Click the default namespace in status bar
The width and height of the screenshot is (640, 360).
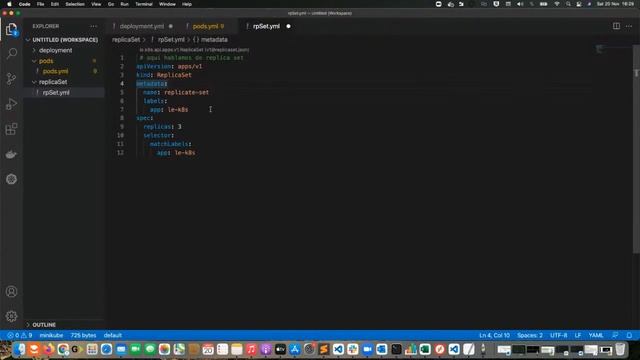pos(113,335)
